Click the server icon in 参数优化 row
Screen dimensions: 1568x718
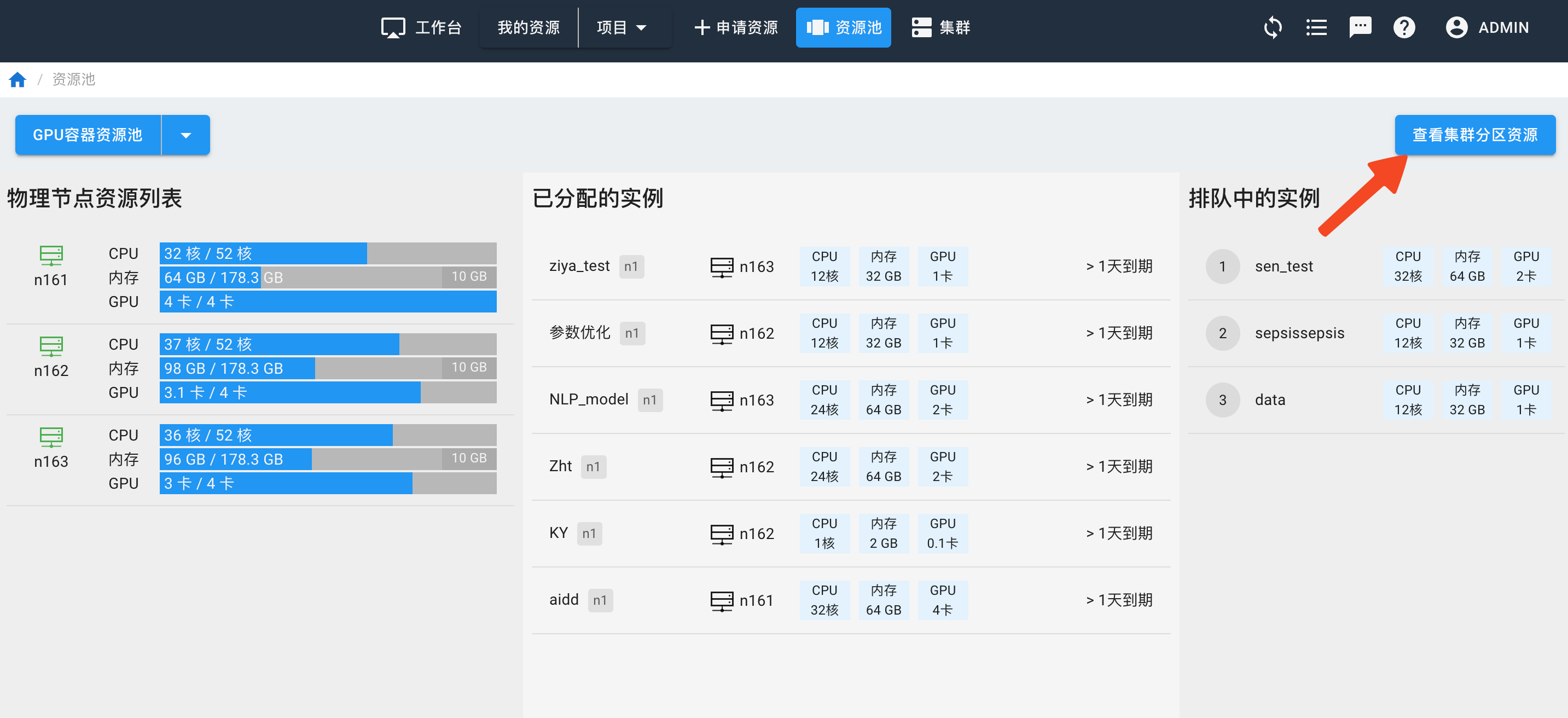click(721, 334)
